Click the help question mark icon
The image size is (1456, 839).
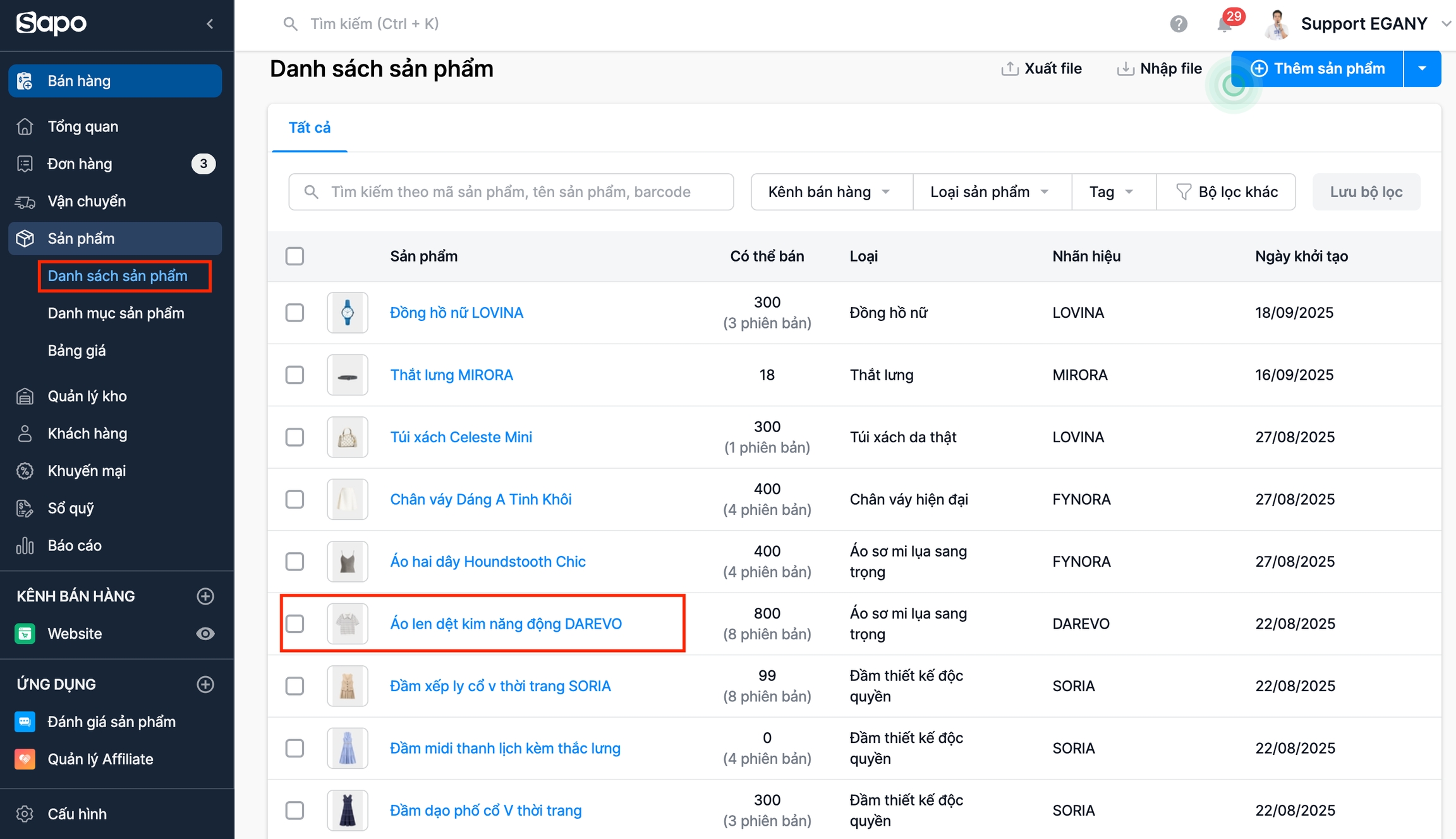[x=1179, y=24]
